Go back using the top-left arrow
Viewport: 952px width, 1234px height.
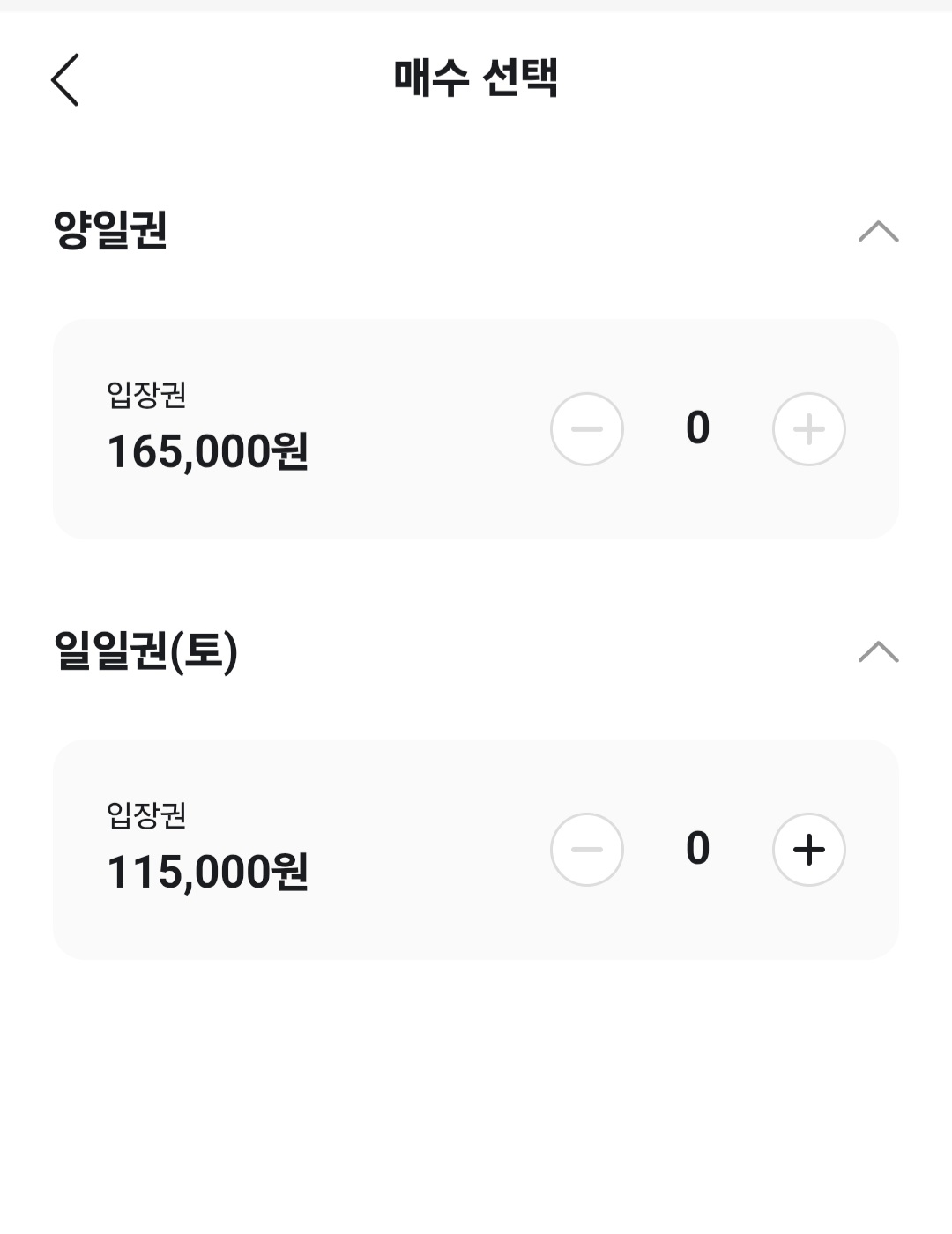point(65,79)
